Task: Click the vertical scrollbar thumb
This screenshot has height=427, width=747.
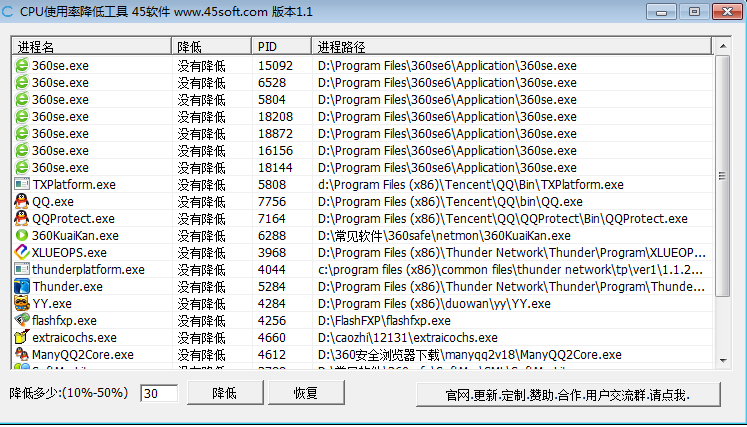Action: [x=723, y=176]
